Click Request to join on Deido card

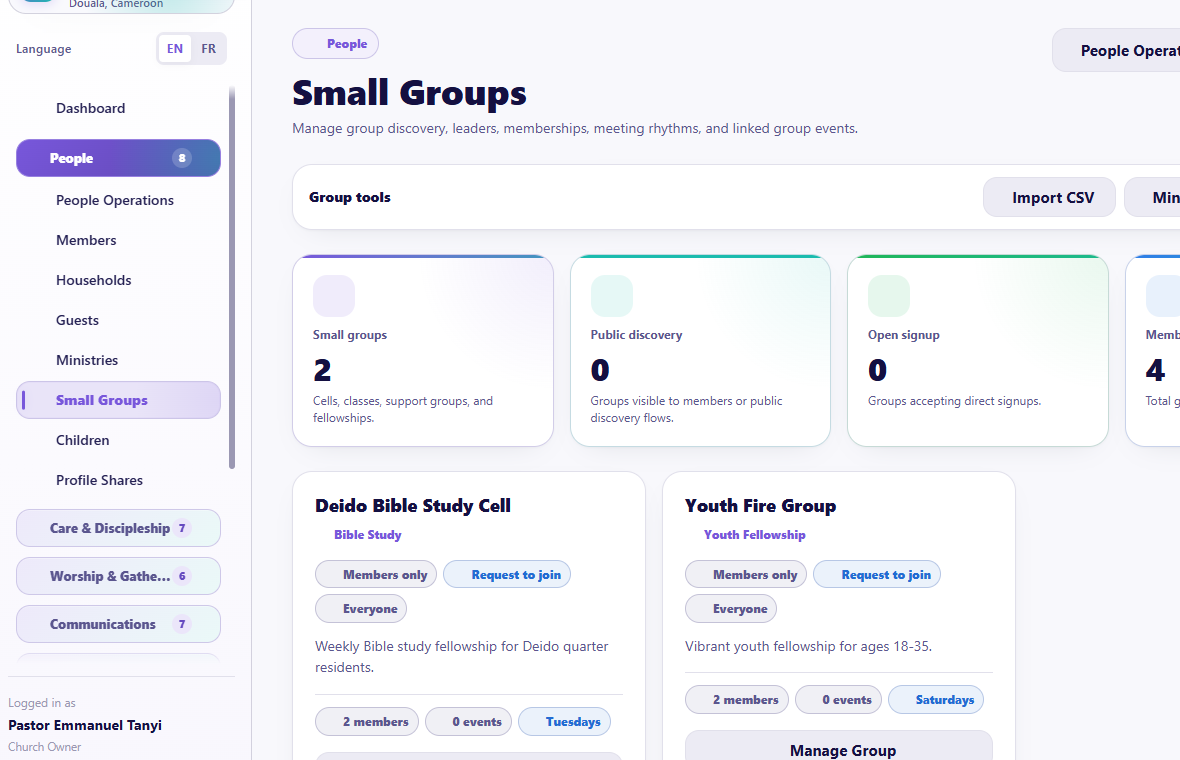(507, 575)
